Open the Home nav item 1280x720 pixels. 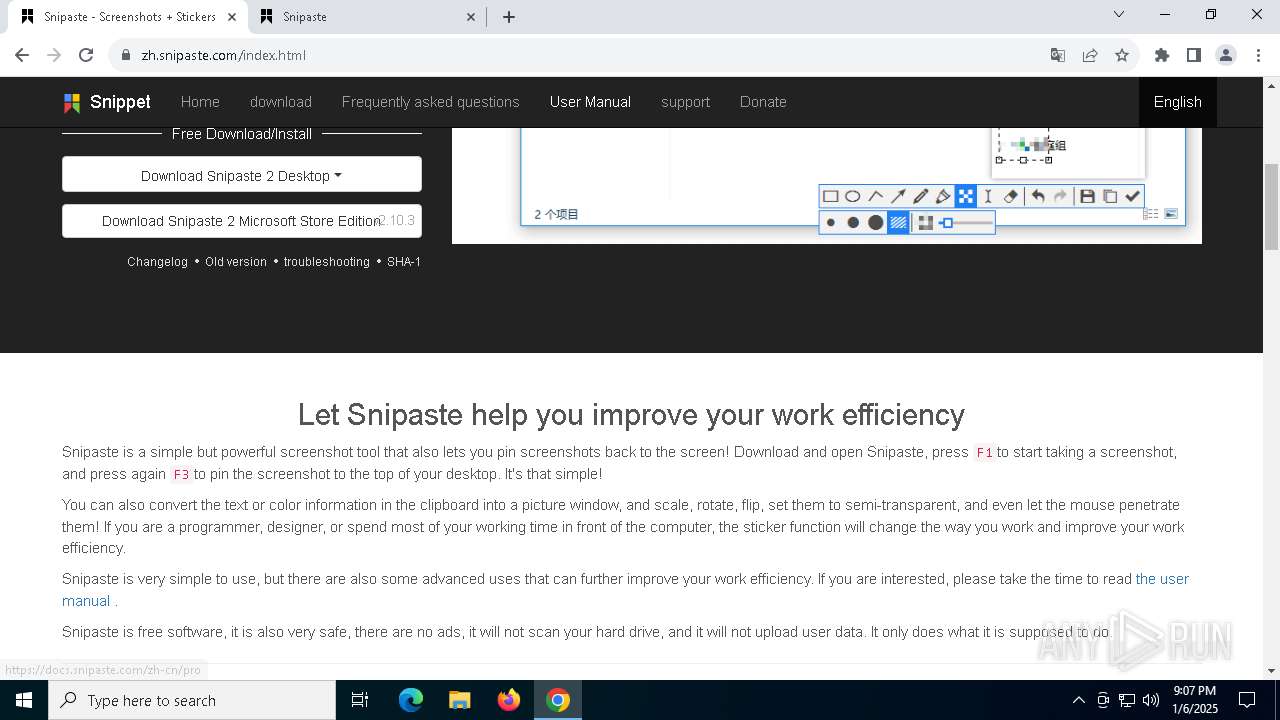[200, 102]
